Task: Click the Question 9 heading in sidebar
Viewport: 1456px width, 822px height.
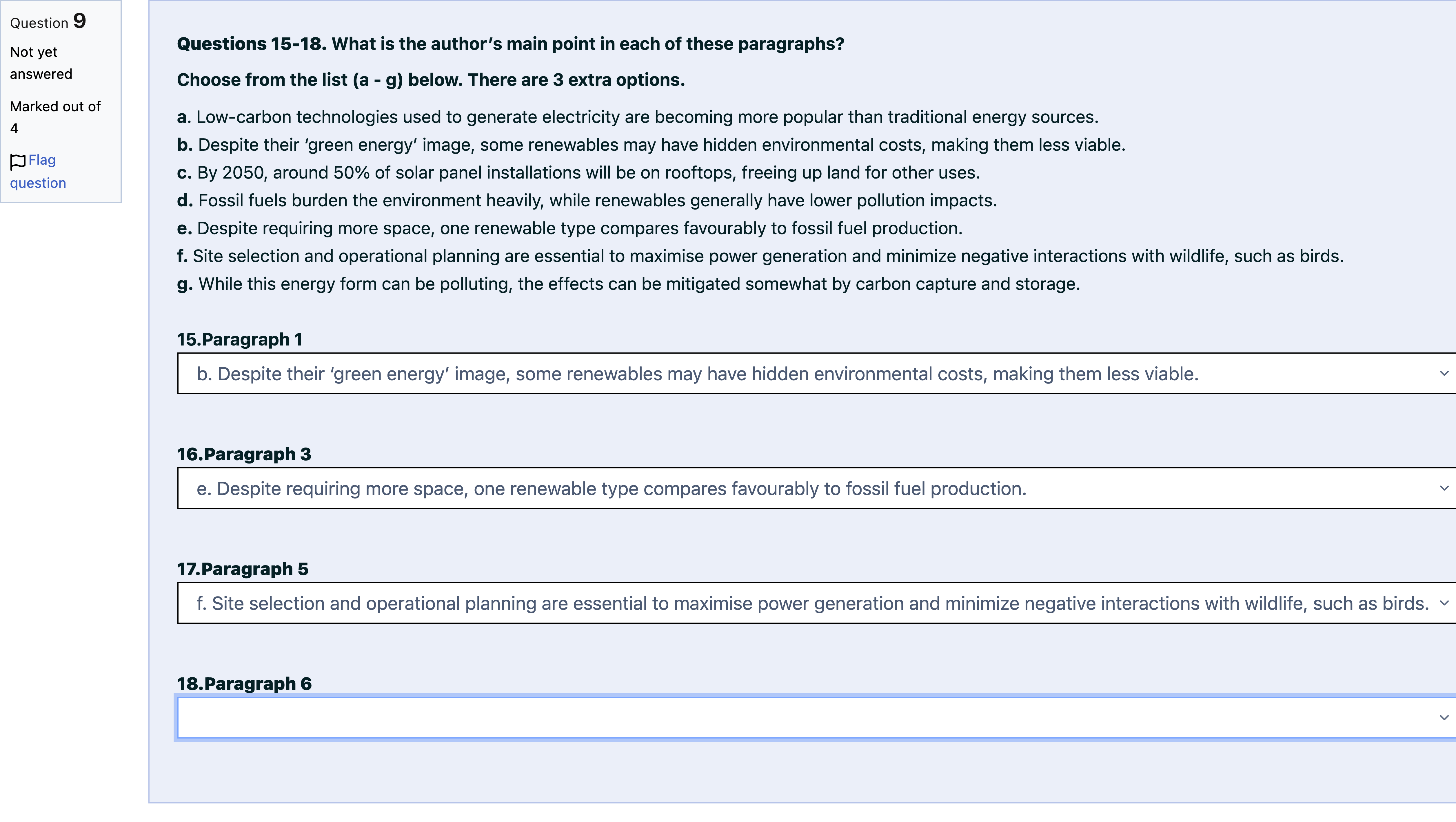Action: click(x=48, y=21)
